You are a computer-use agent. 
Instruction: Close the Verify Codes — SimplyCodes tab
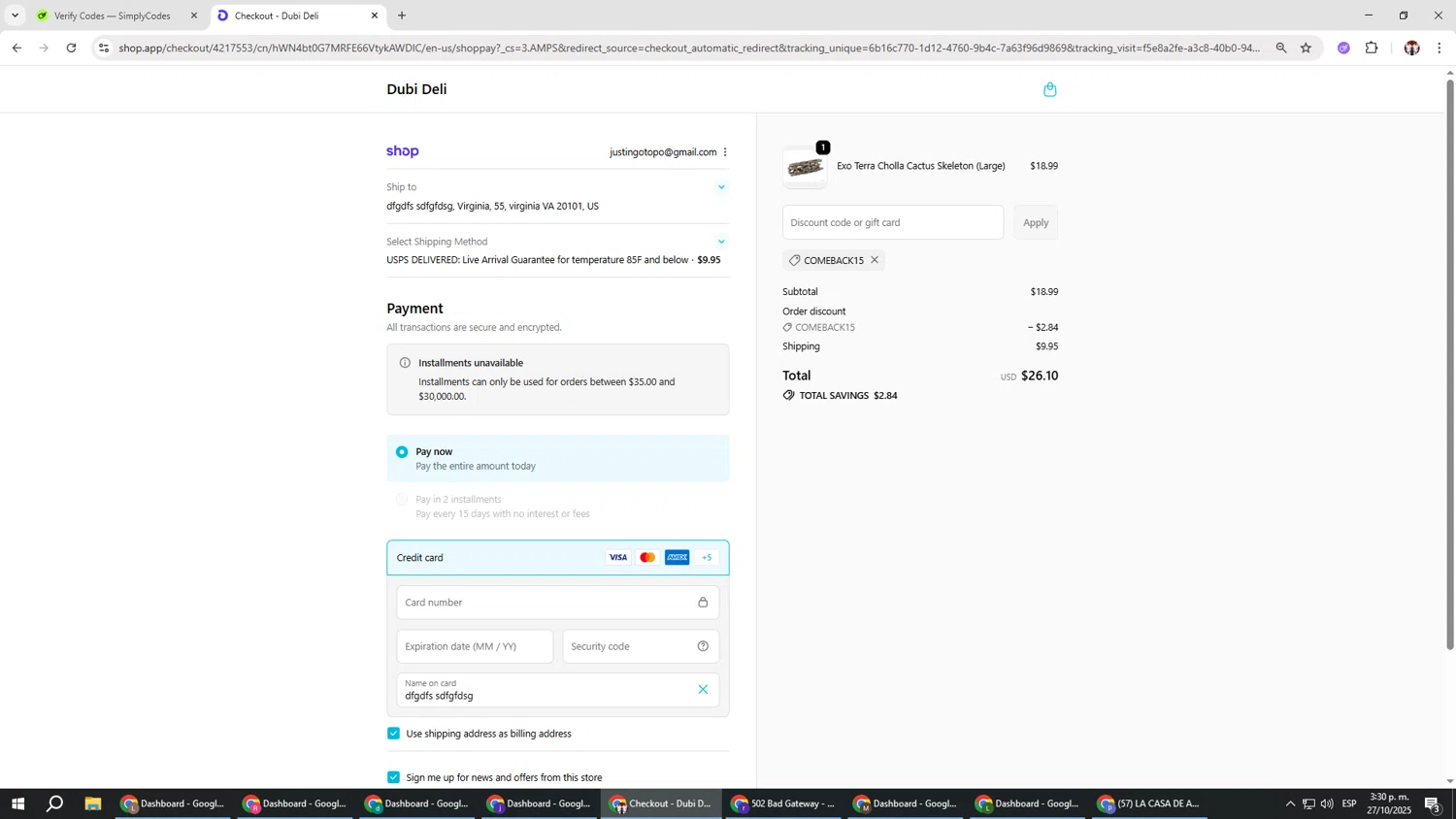click(194, 16)
